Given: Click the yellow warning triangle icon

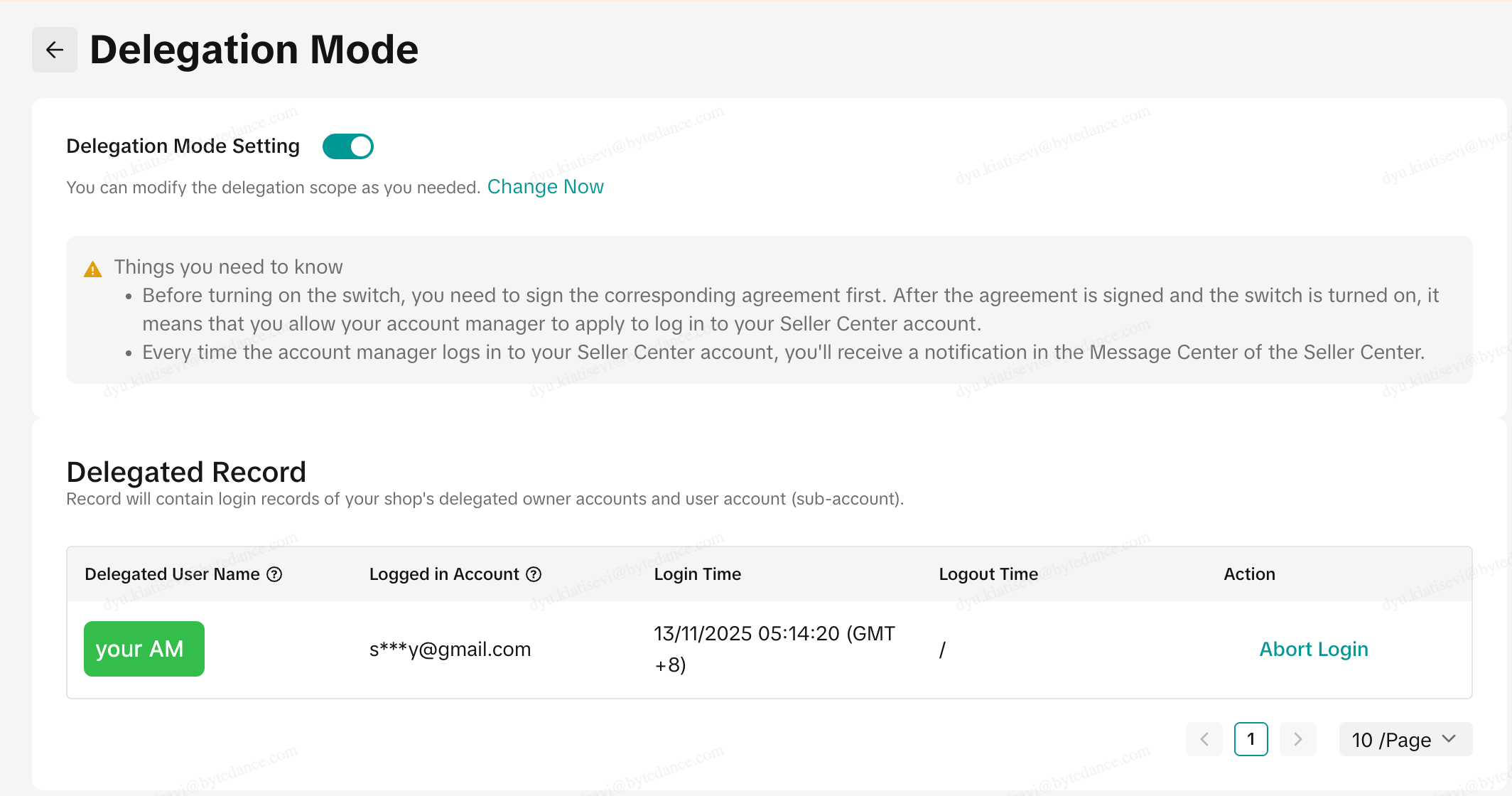Looking at the screenshot, I should (93, 269).
